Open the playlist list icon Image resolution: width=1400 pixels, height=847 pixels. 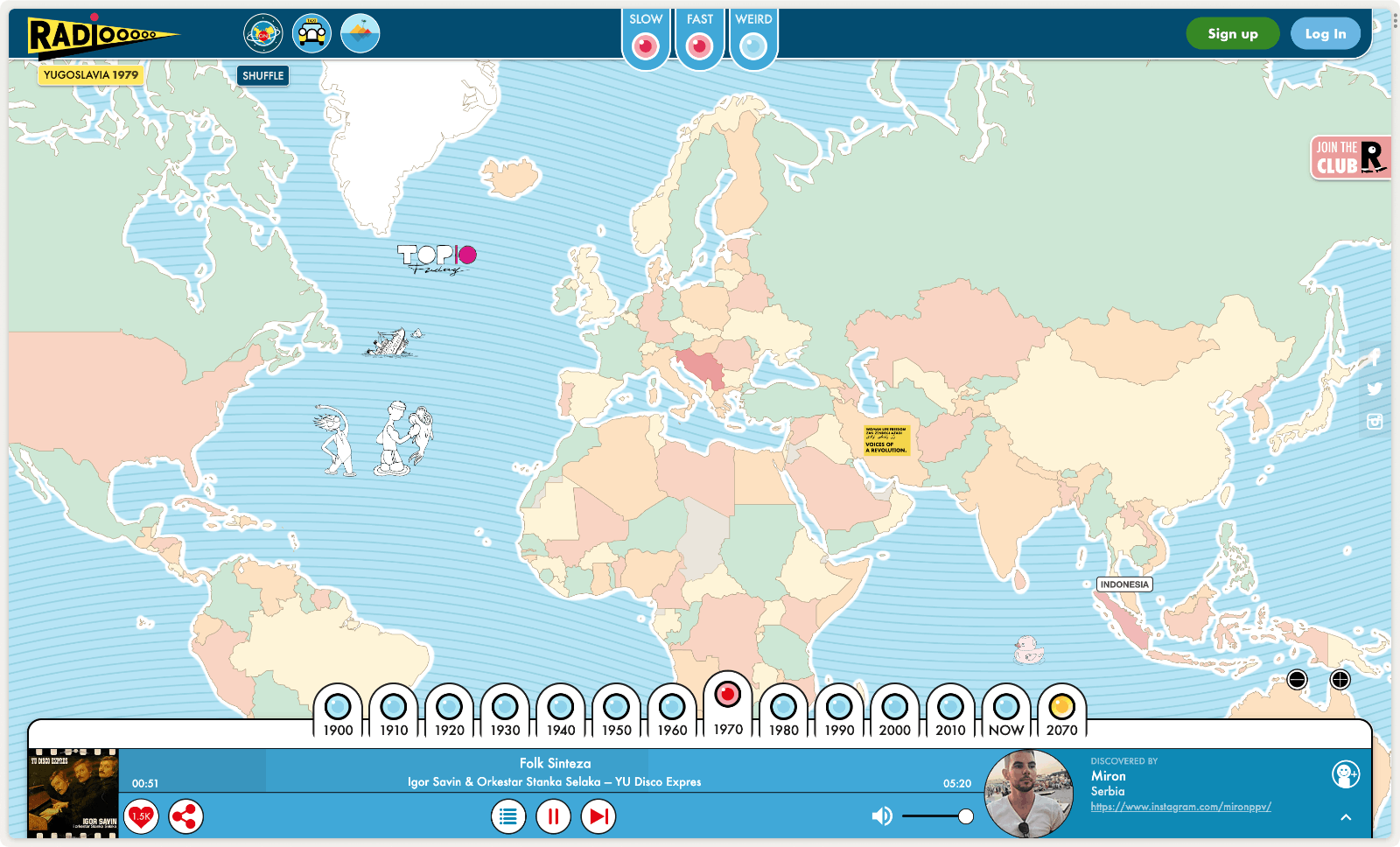click(507, 816)
